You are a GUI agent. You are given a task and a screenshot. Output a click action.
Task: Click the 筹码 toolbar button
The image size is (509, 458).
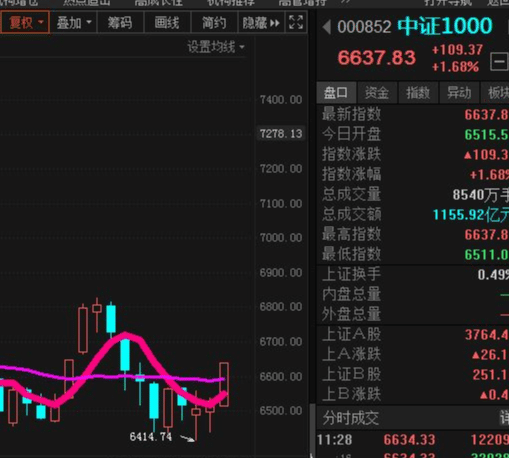point(120,23)
